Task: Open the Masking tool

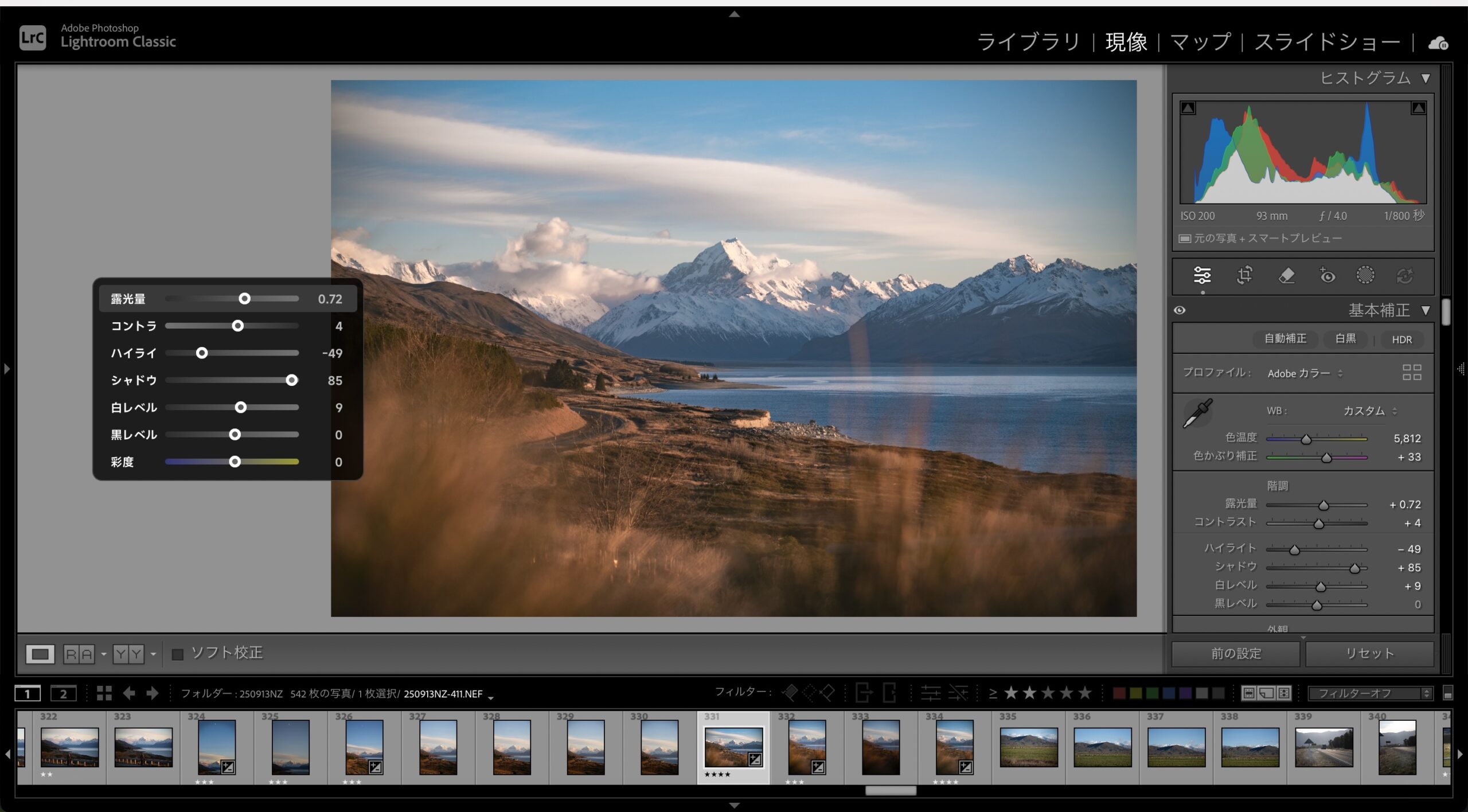Action: (x=1365, y=276)
